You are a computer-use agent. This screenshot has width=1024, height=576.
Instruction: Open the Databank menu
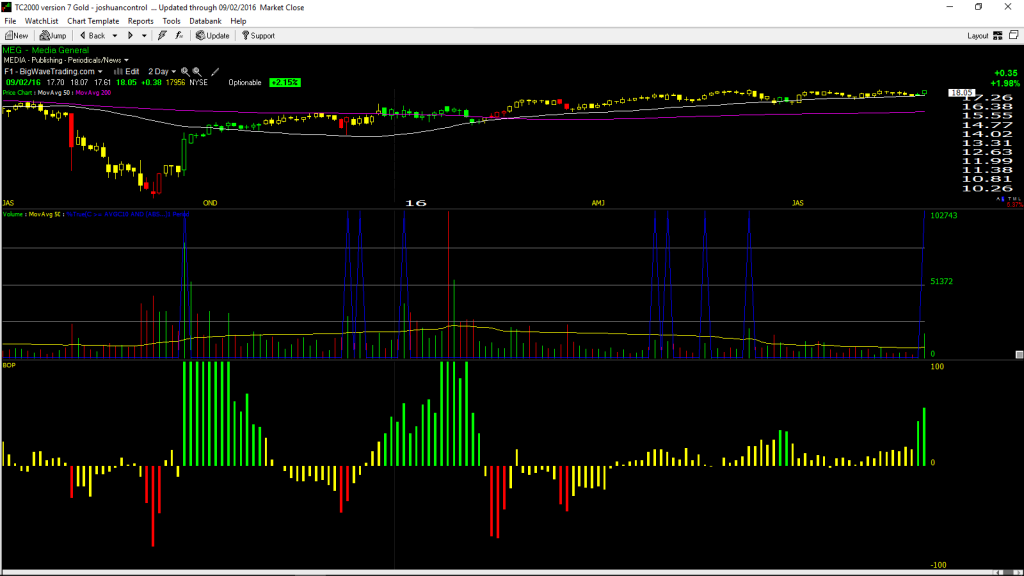click(205, 21)
